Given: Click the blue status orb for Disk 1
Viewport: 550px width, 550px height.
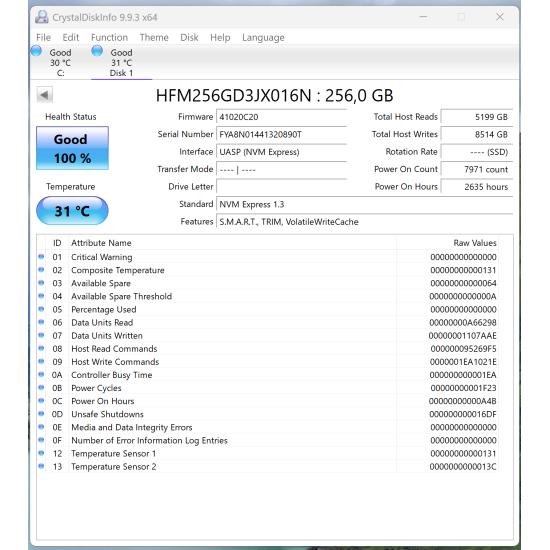Looking at the screenshot, I should tap(97, 51).
